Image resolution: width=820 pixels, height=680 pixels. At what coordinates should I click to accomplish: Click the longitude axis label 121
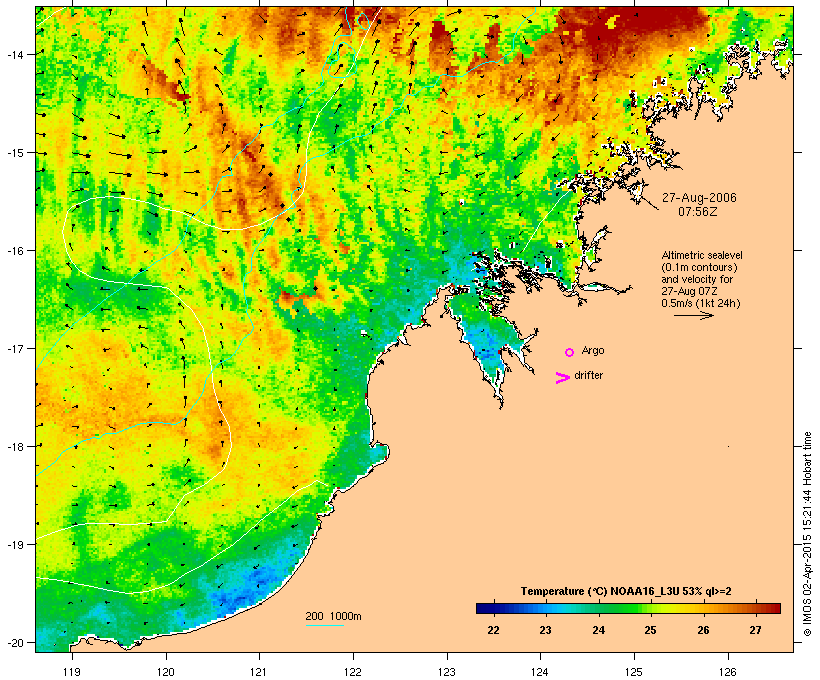click(259, 672)
